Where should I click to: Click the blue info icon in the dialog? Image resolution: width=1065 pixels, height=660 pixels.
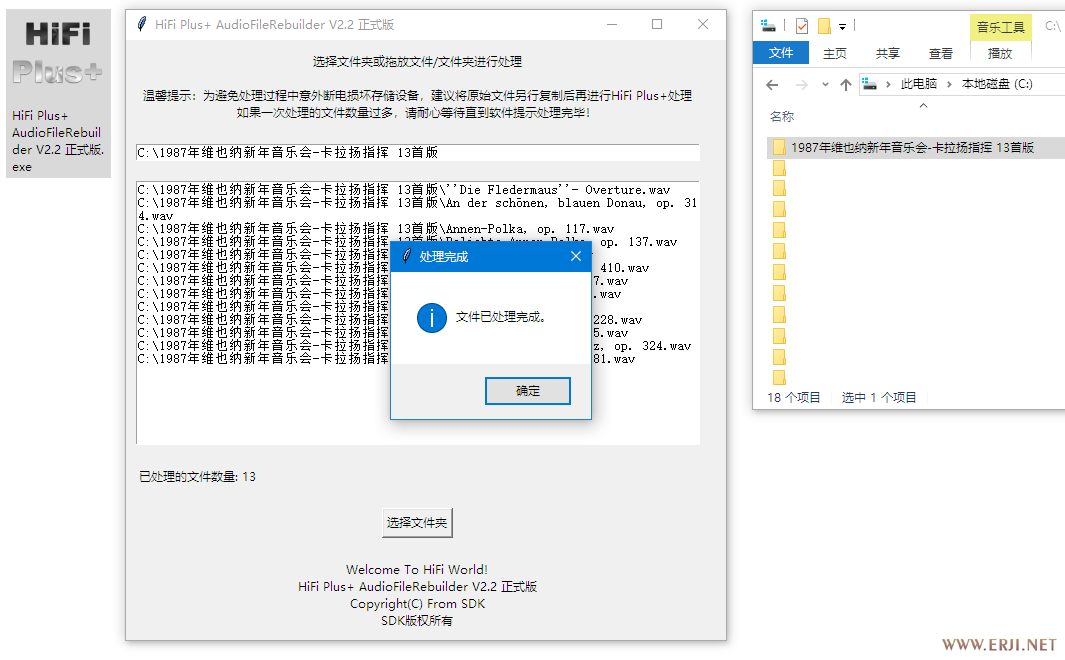[431, 318]
